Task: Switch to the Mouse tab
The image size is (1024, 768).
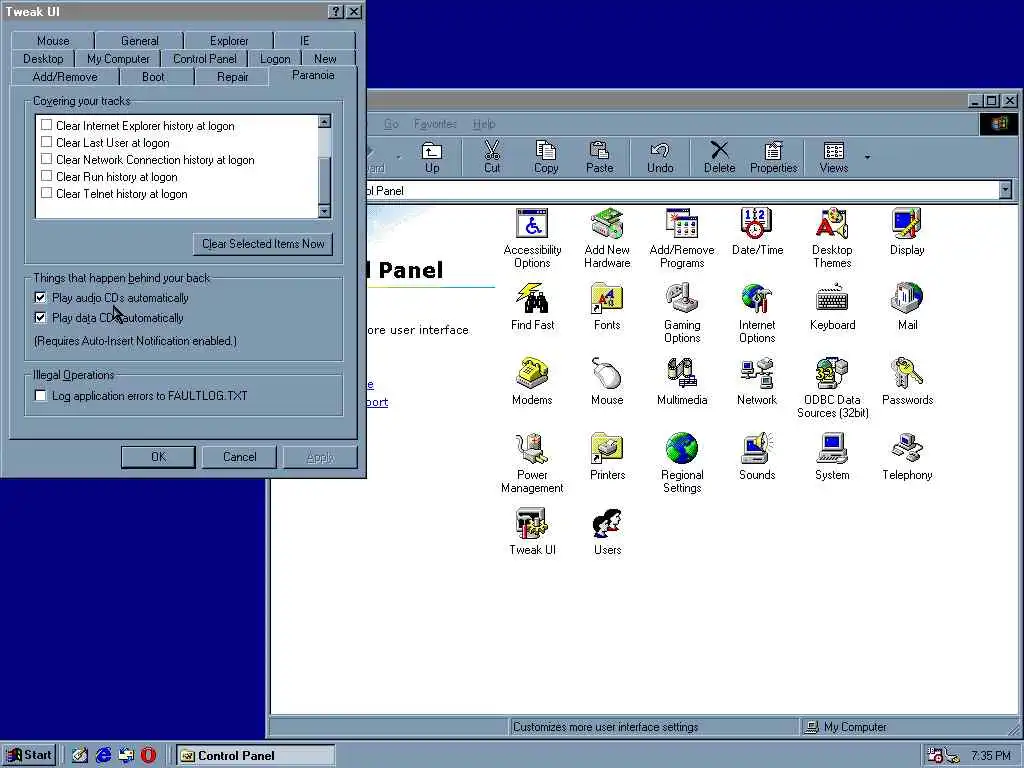Action: (x=53, y=40)
